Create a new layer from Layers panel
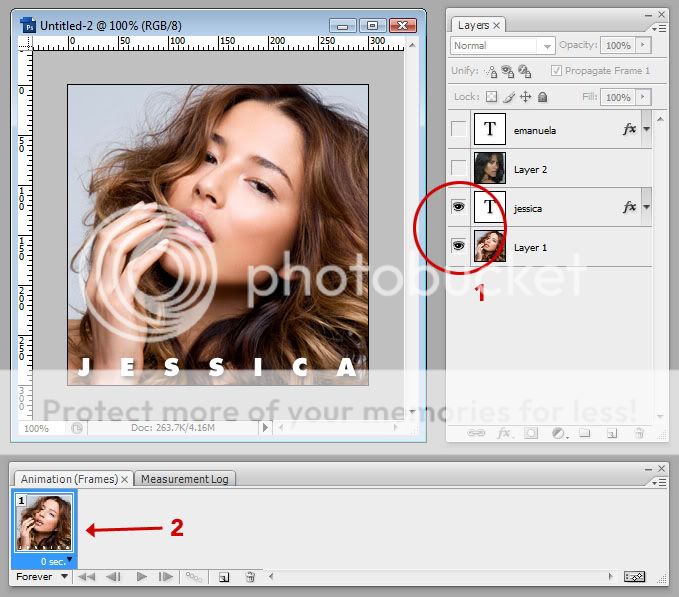 click(612, 433)
